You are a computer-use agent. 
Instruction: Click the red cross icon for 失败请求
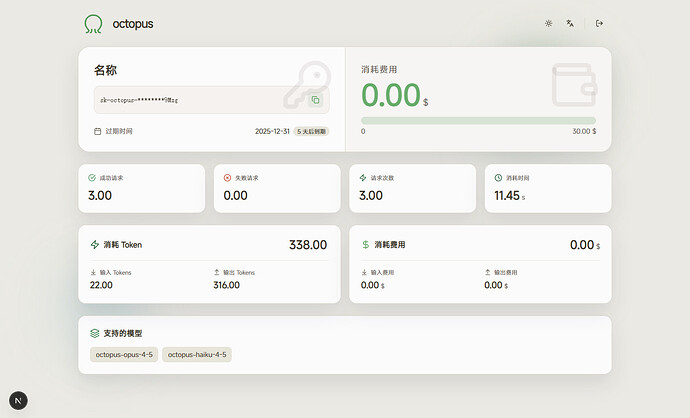[228, 178]
